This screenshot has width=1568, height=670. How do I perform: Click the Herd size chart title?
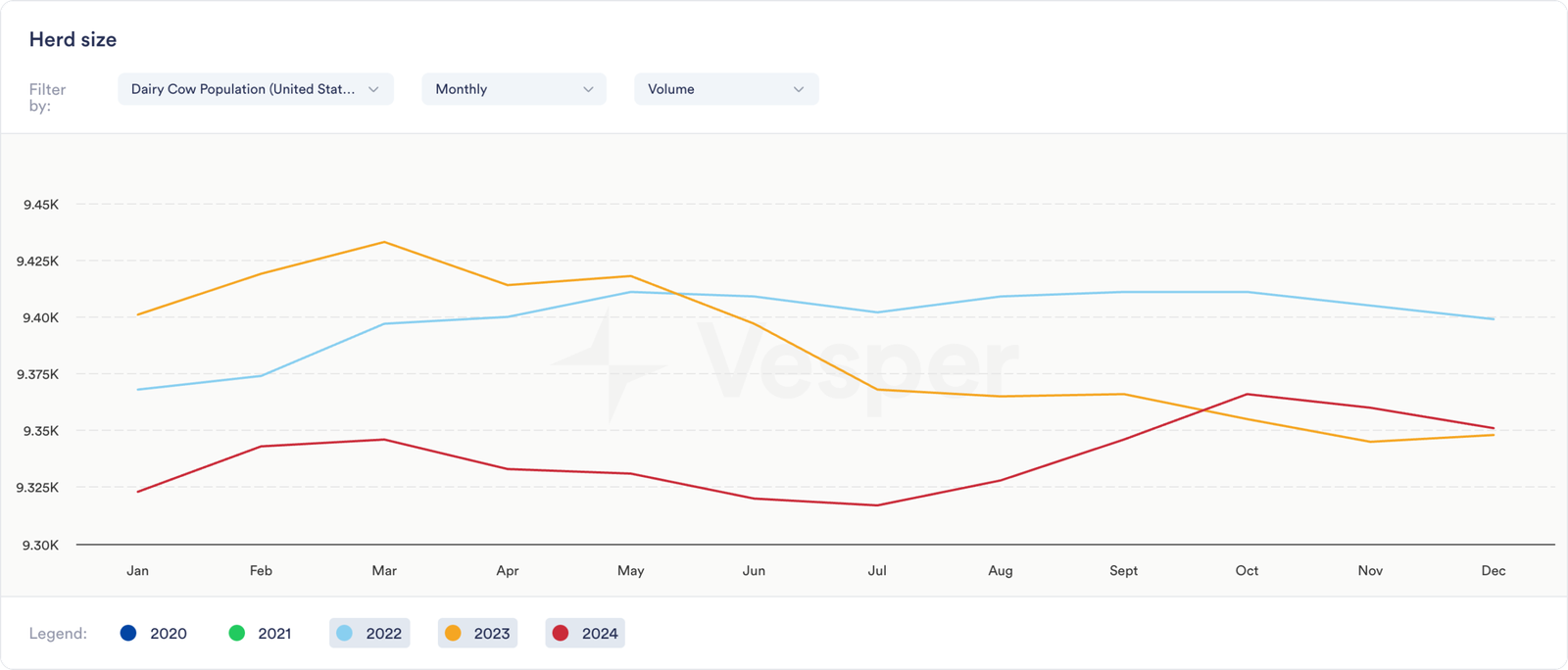coord(73,40)
